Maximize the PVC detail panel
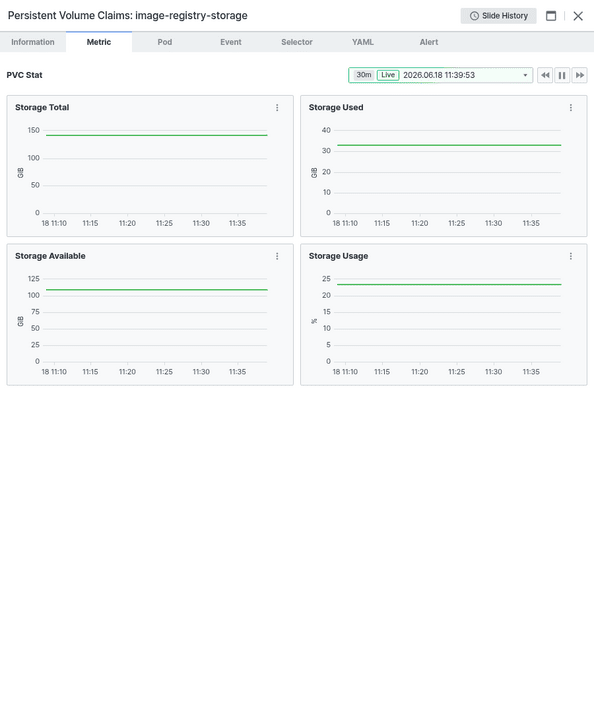 pos(551,16)
